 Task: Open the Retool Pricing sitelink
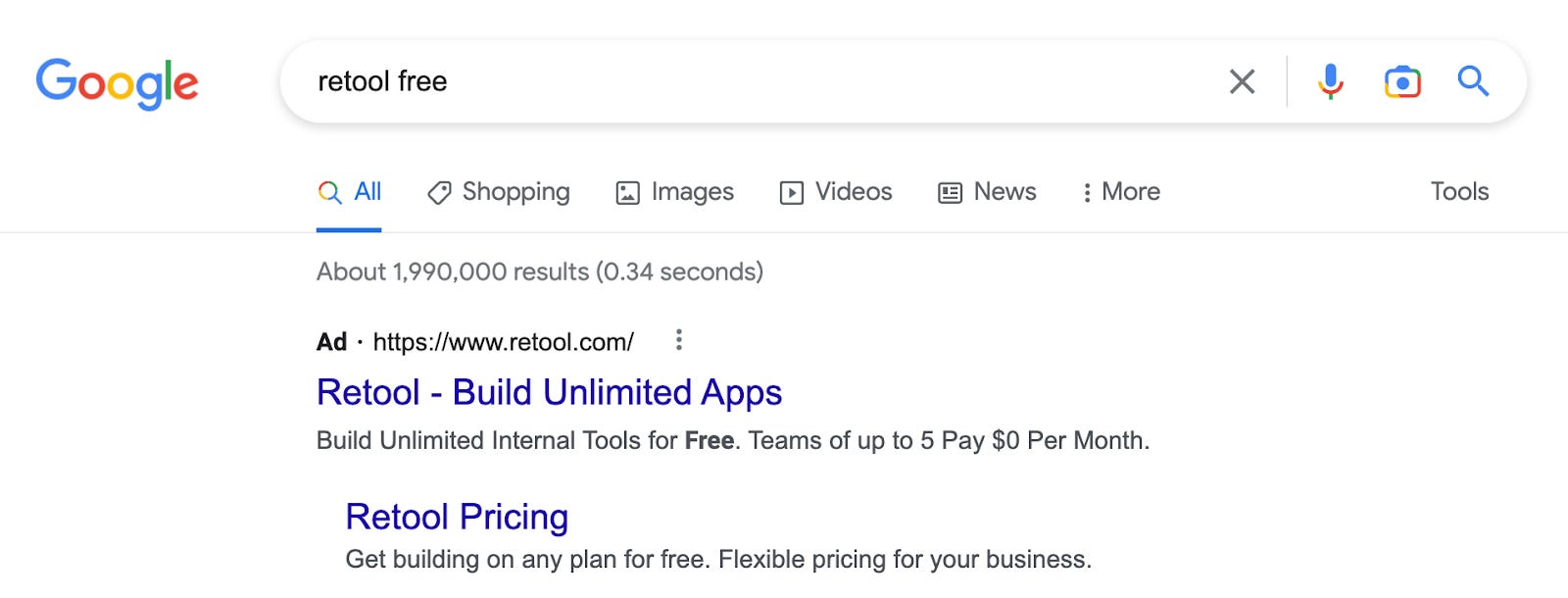pyautogui.click(x=456, y=517)
